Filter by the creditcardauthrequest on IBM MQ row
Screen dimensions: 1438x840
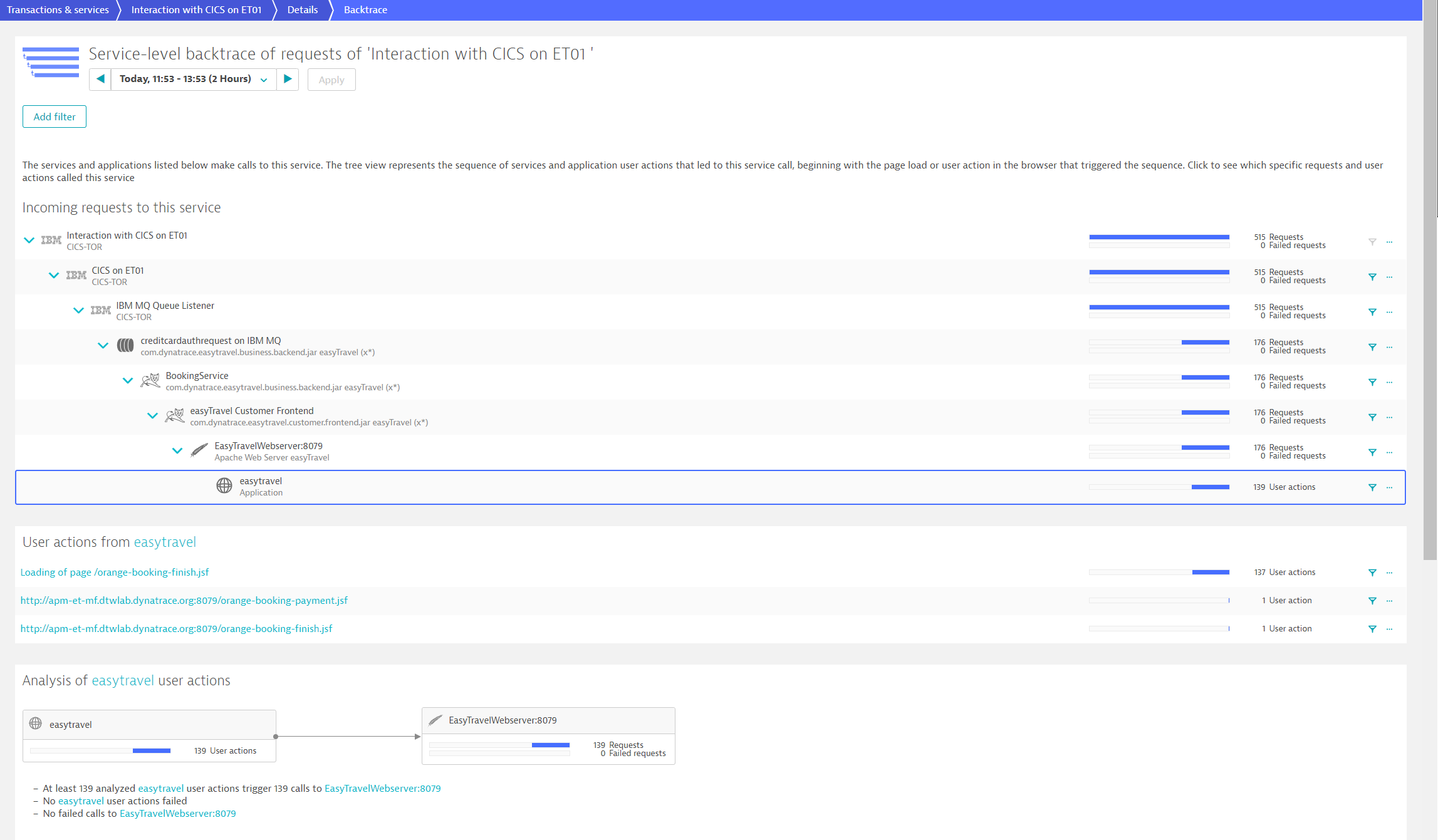tap(1372, 347)
